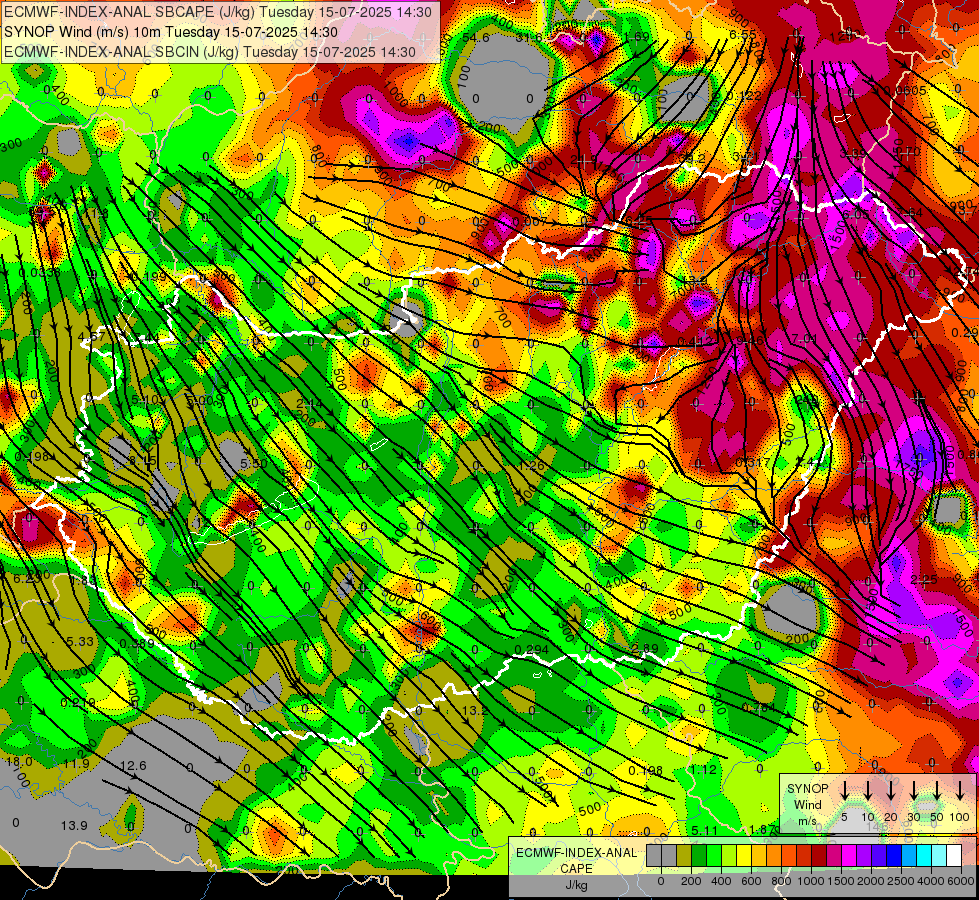Click the '13.9' value at bottom left
This screenshot has height=900, width=979.
click(74, 826)
